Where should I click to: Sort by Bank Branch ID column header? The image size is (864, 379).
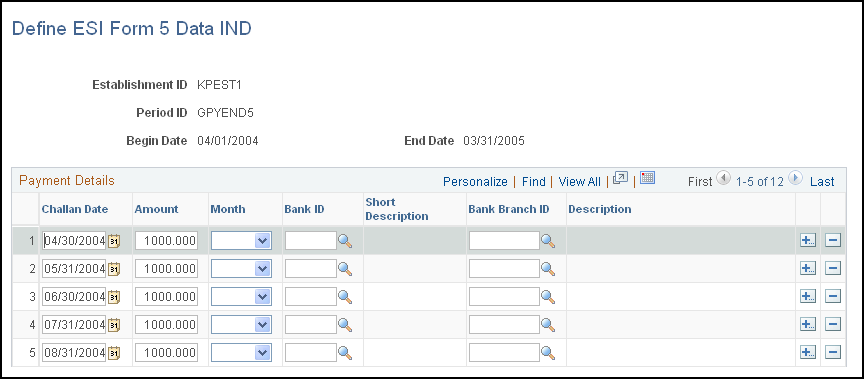[x=509, y=209]
